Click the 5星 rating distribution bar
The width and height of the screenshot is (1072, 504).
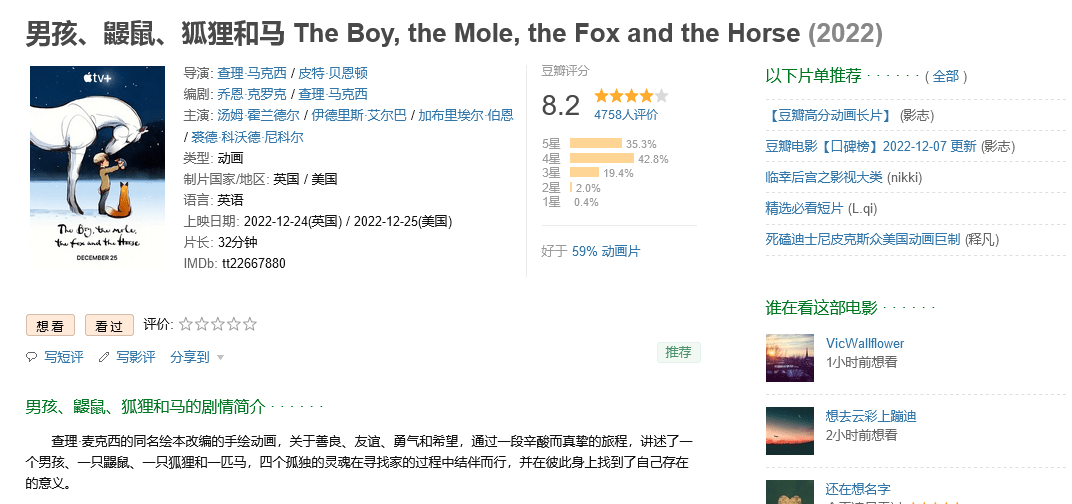coord(595,144)
